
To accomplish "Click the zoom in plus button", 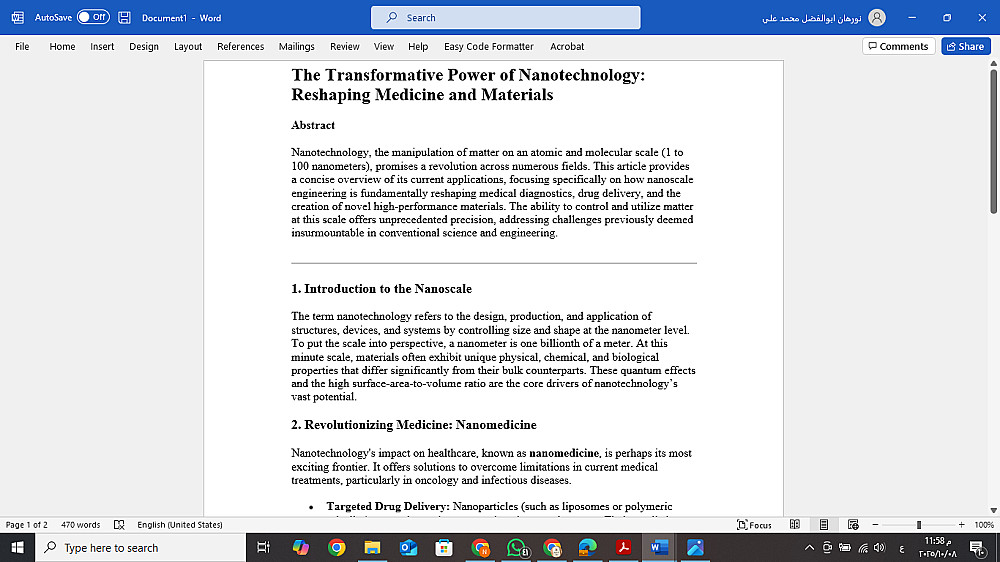I will 962,525.
